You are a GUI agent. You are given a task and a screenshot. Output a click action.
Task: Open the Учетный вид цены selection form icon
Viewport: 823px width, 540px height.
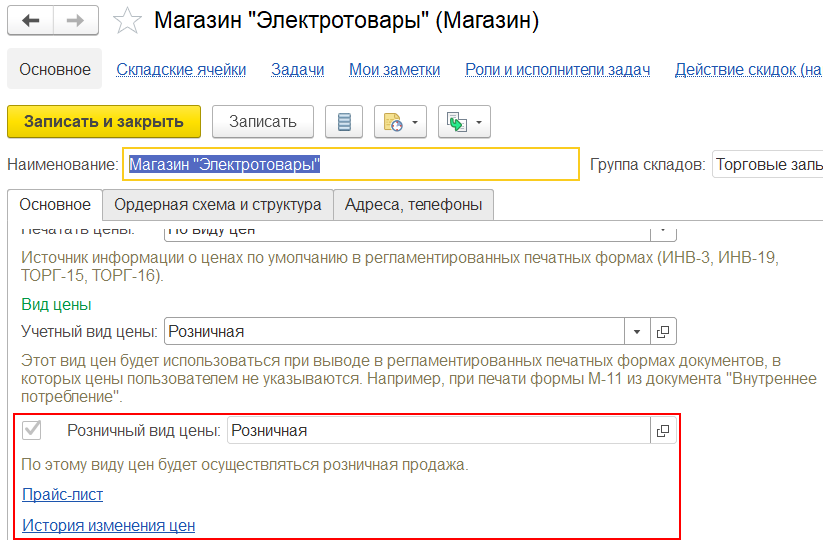point(664,331)
